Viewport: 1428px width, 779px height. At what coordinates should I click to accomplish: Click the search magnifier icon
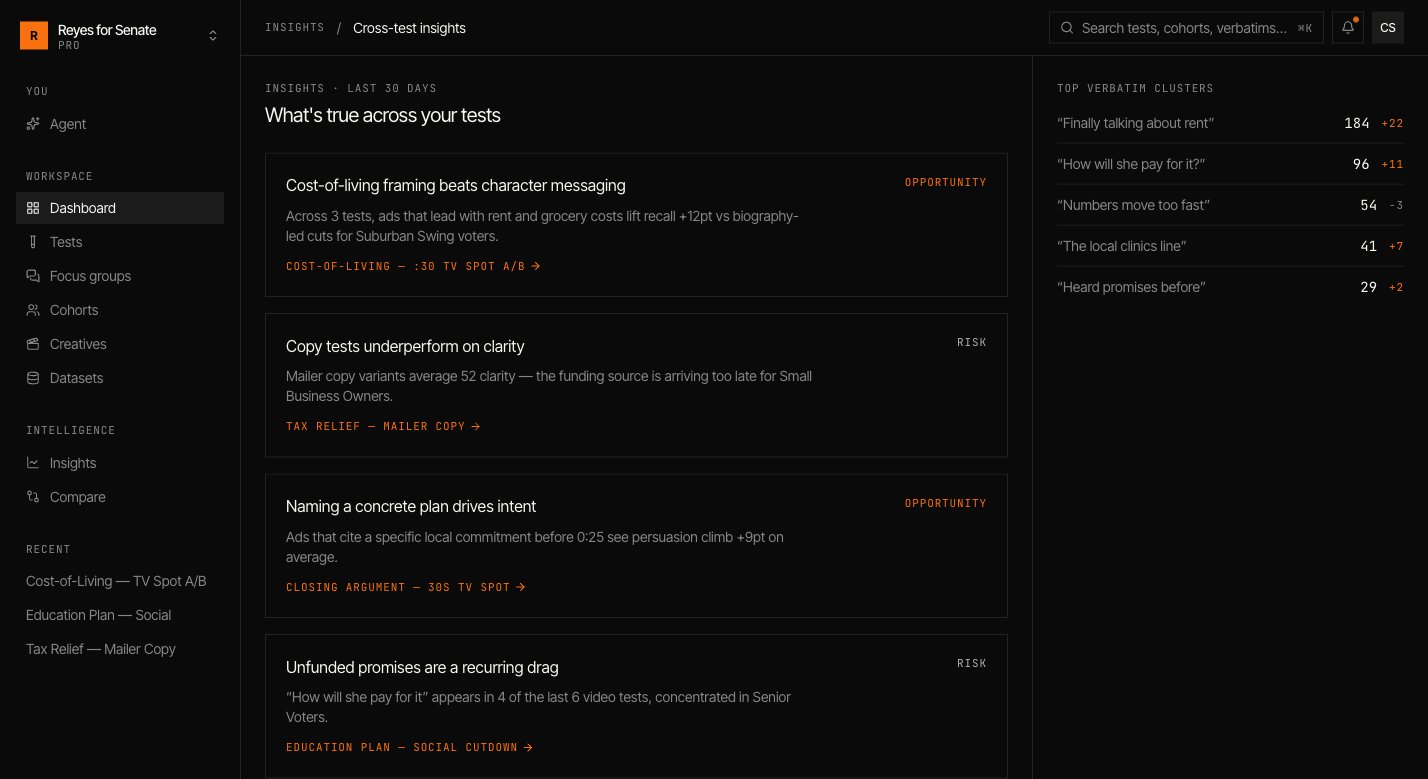(1067, 28)
